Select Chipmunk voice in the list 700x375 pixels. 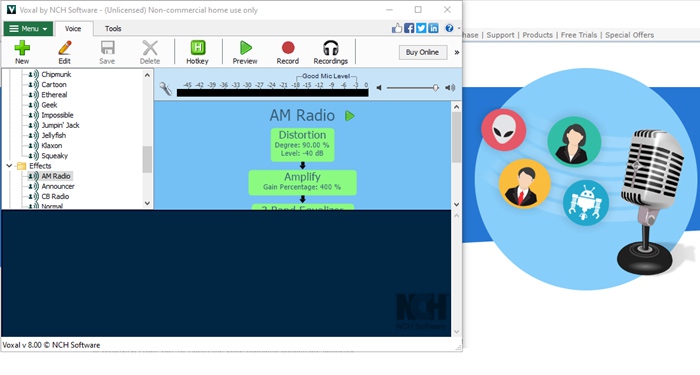(56, 75)
